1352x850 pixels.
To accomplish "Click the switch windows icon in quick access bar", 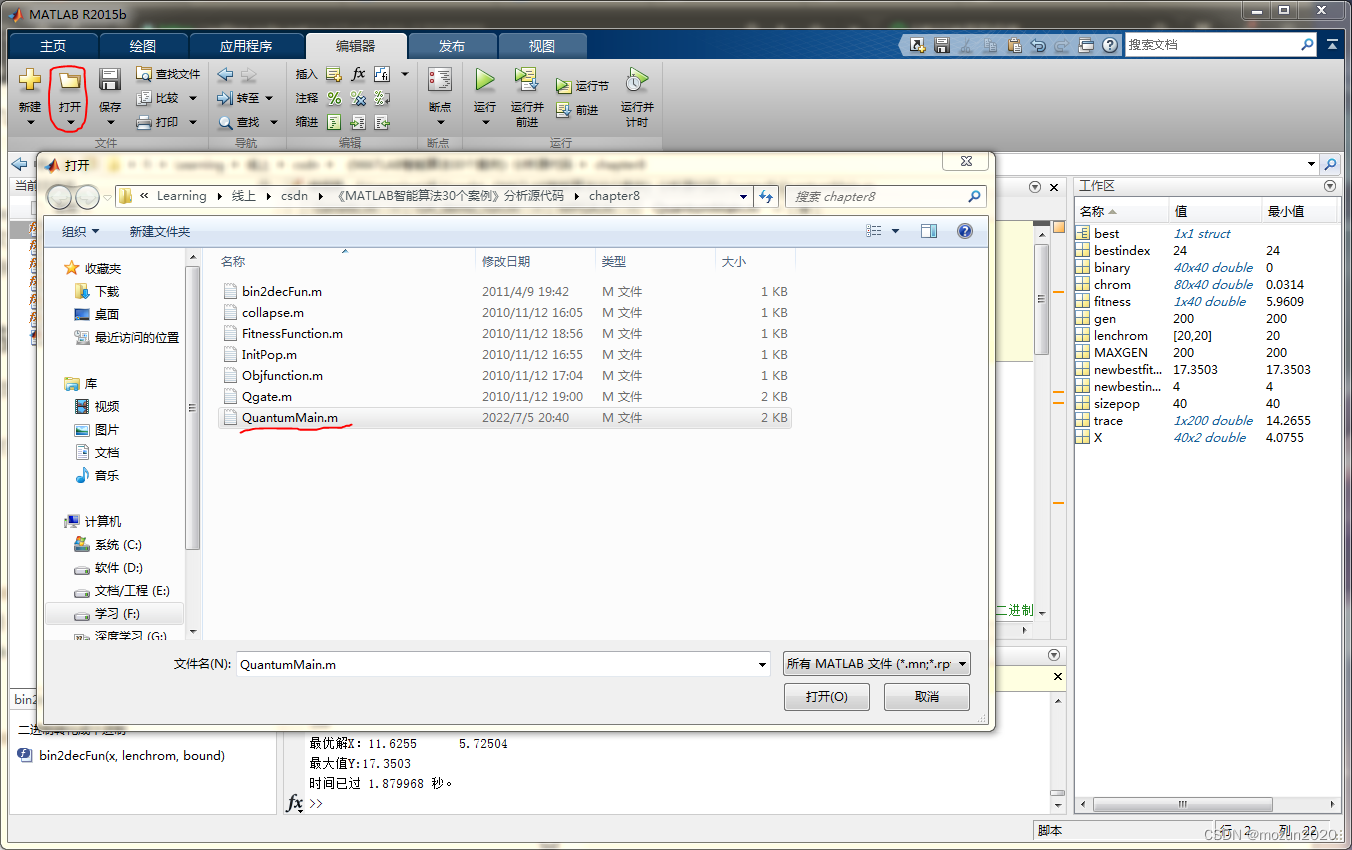I will tap(1086, 45).
